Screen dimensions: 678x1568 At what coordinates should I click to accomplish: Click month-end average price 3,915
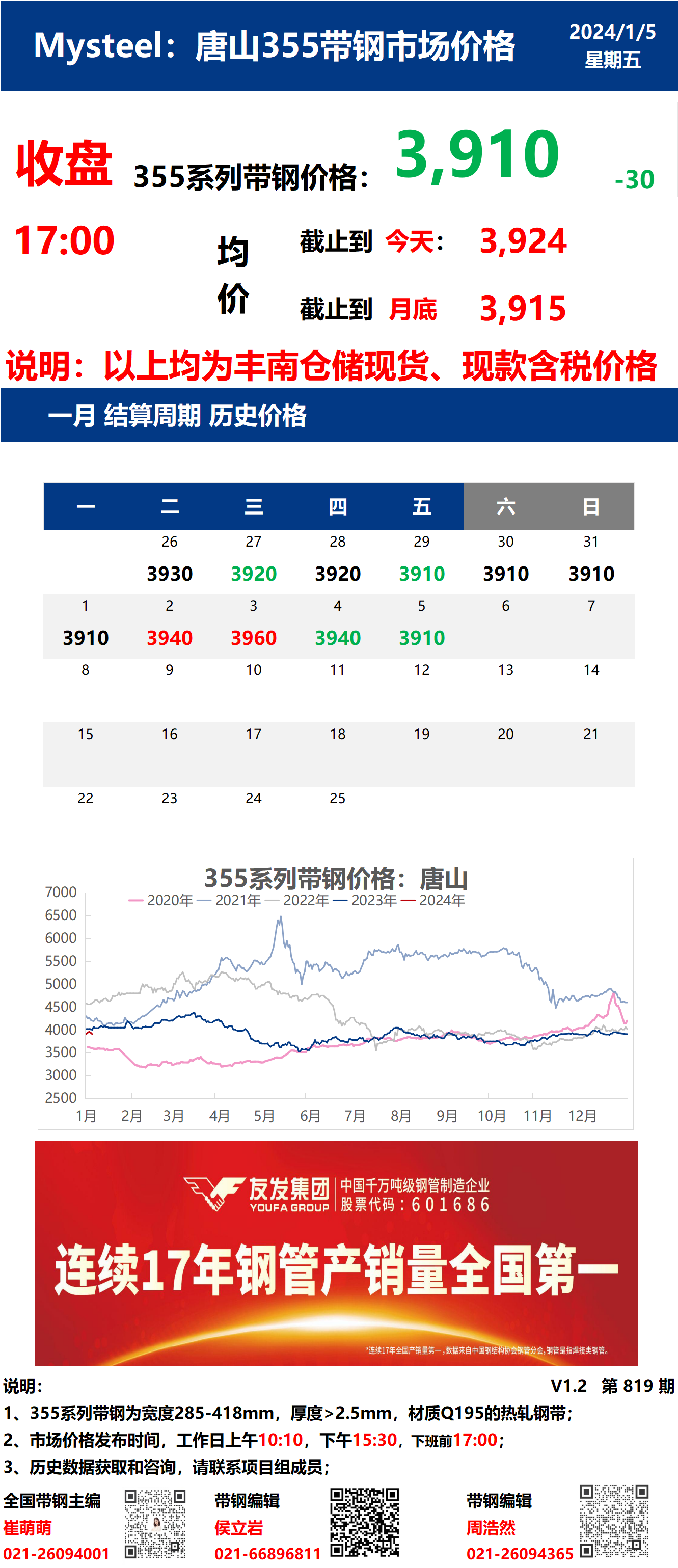(x=523, y=309)
